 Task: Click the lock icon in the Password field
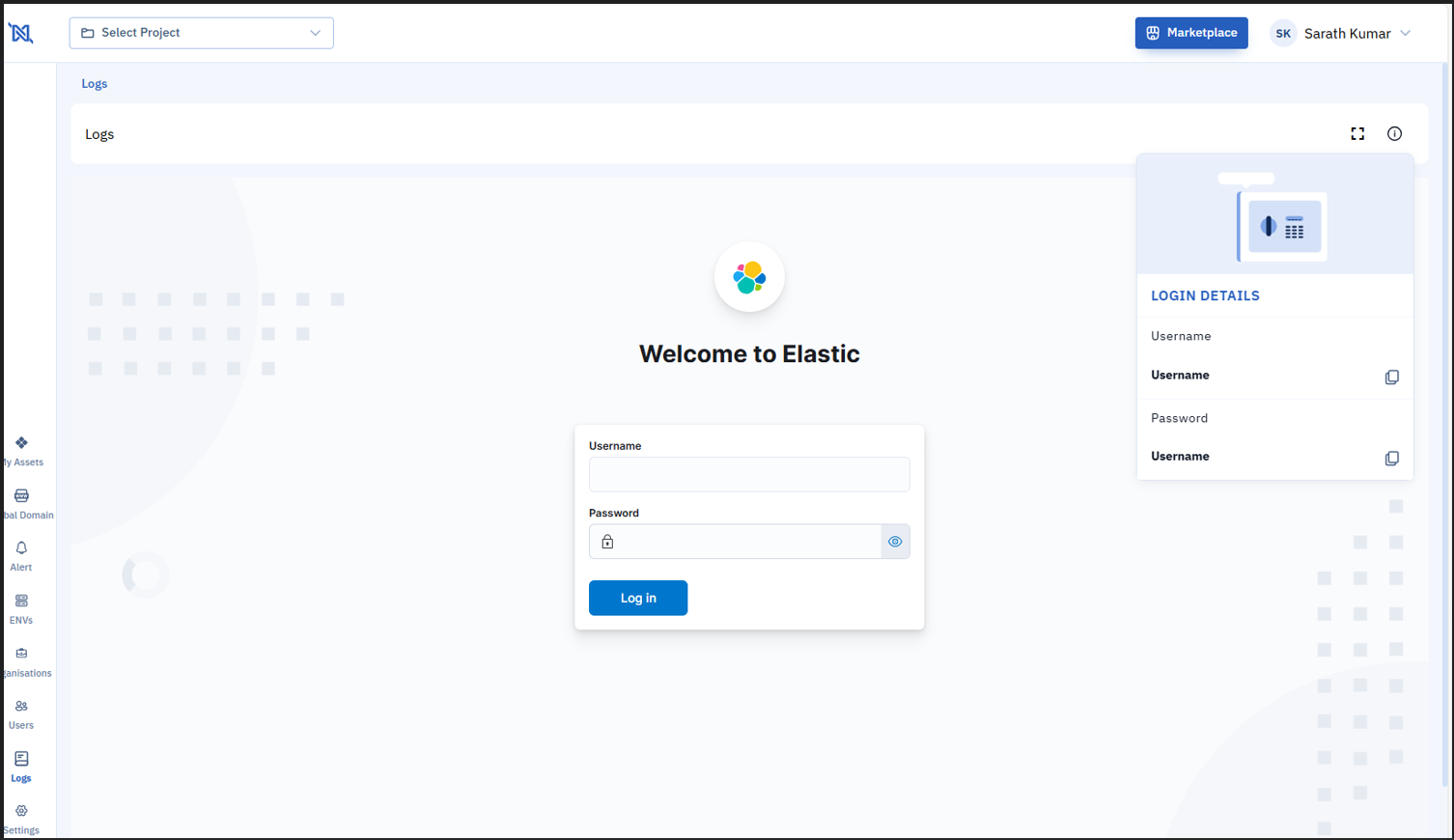tap(607, 542)
